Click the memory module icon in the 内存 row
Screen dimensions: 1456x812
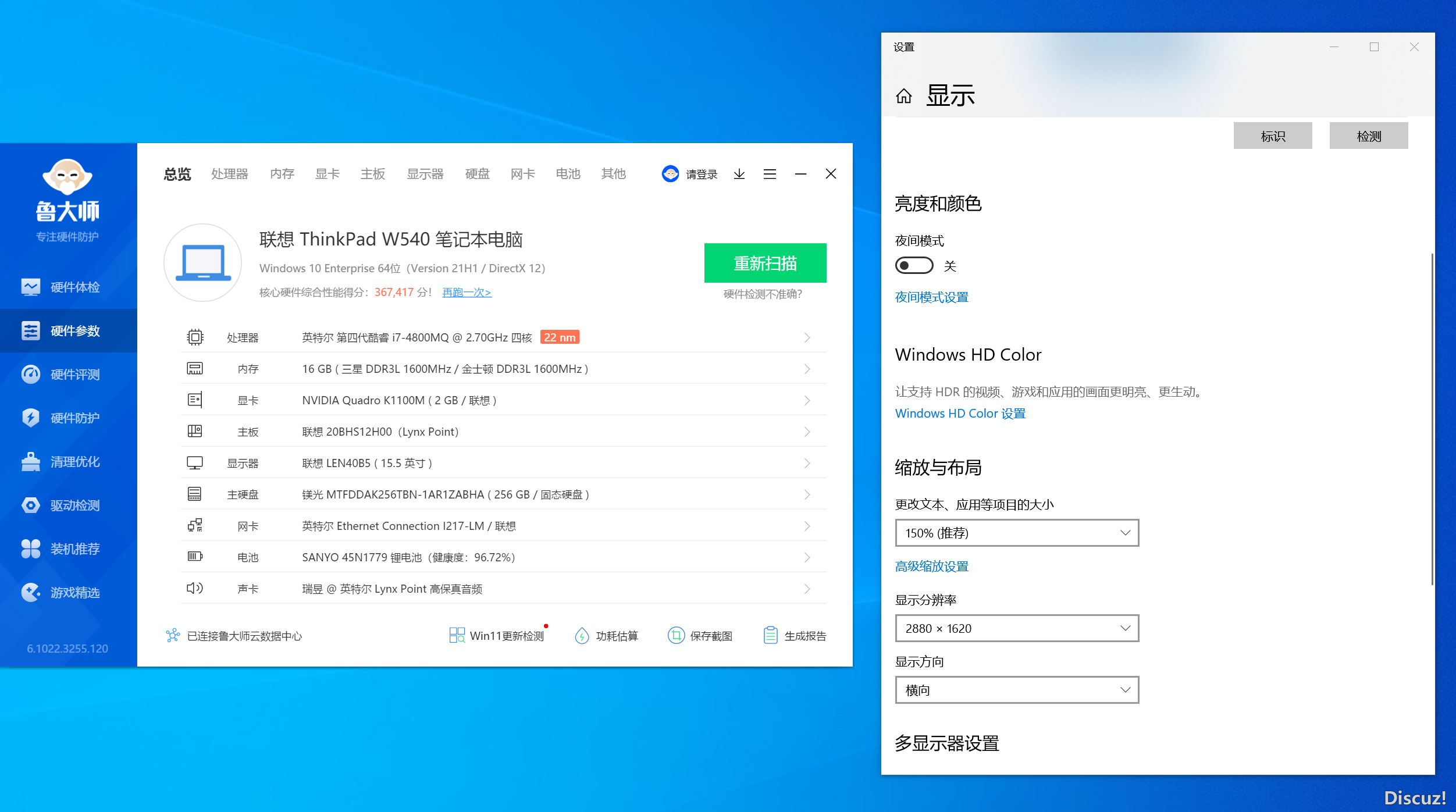tap(195, 369)
